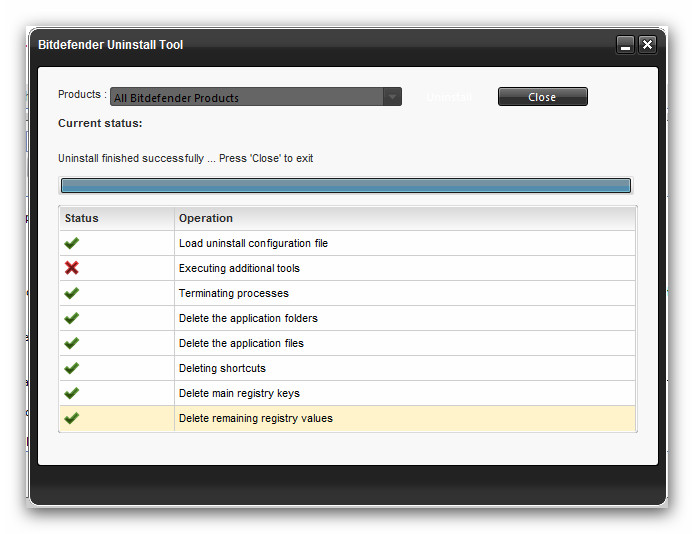Click the 'Products :' label
This screenshot has width=694, height=534.
point(82,94)
